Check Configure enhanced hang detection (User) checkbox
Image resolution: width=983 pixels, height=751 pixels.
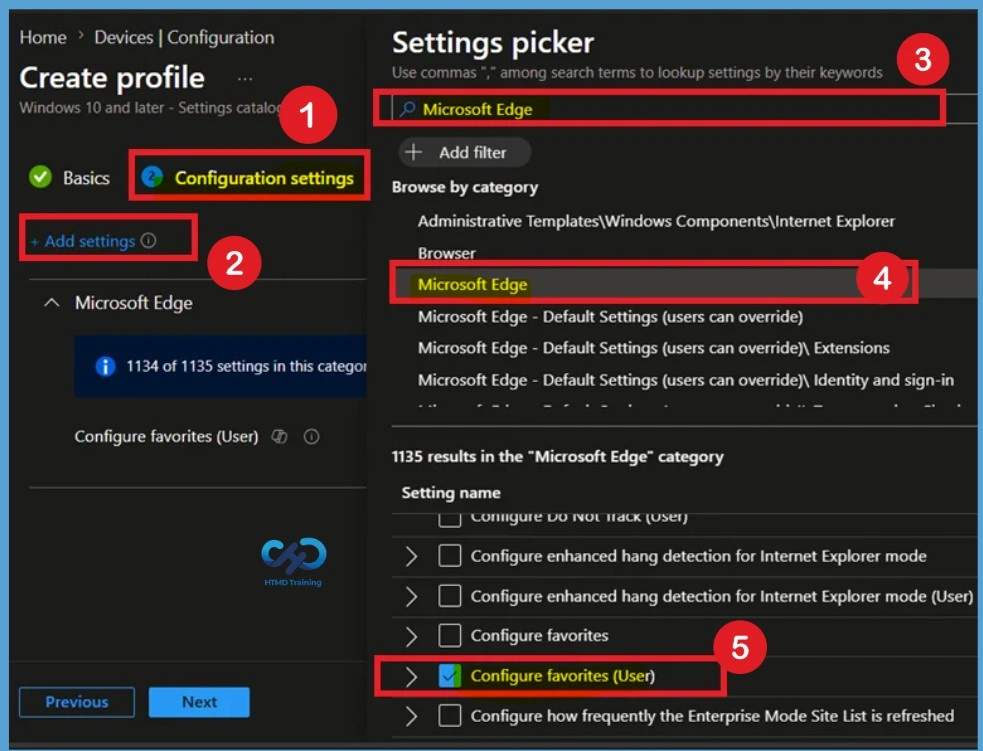coord(449,596)
